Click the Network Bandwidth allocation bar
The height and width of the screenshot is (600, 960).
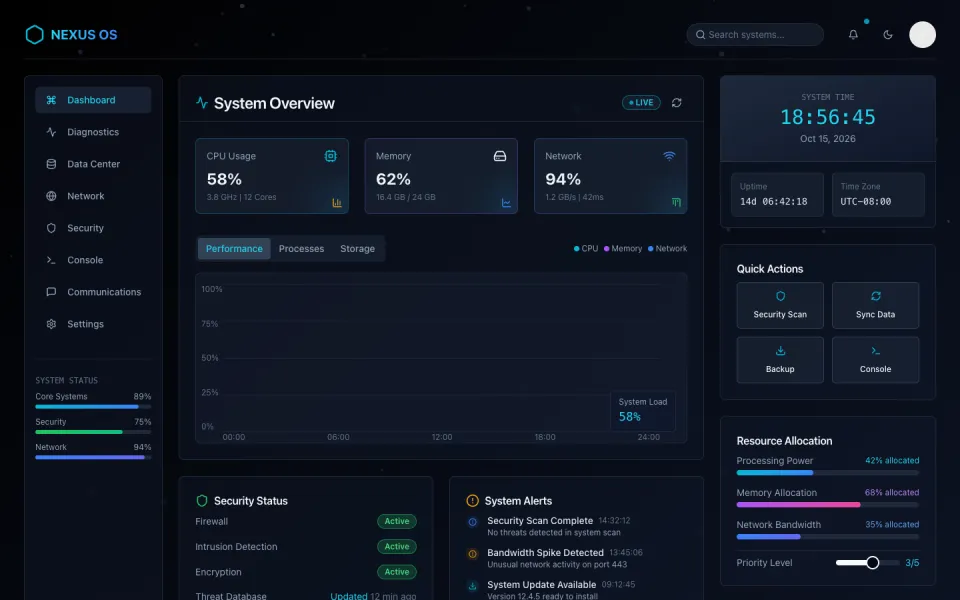[828, 536]
